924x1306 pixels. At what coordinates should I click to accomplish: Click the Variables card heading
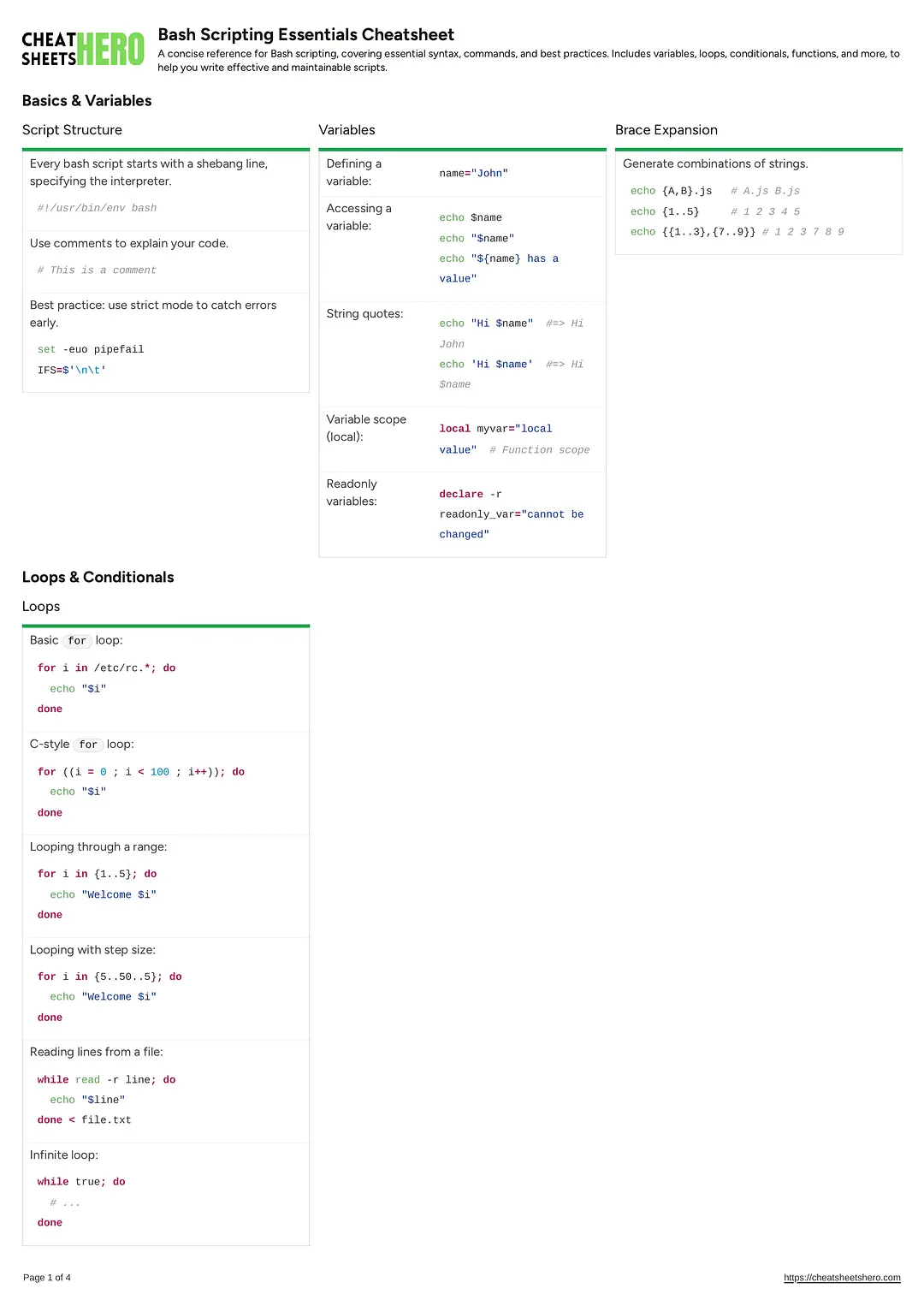click(346, 130)
